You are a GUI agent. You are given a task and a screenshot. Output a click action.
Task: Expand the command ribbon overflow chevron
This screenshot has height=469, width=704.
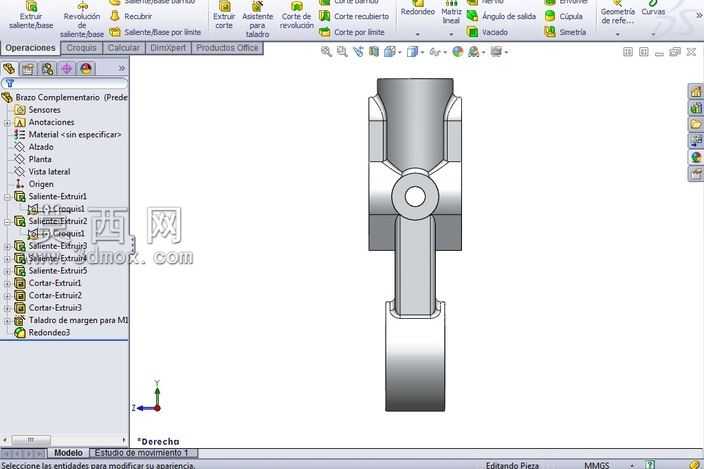tap(699, 15)
